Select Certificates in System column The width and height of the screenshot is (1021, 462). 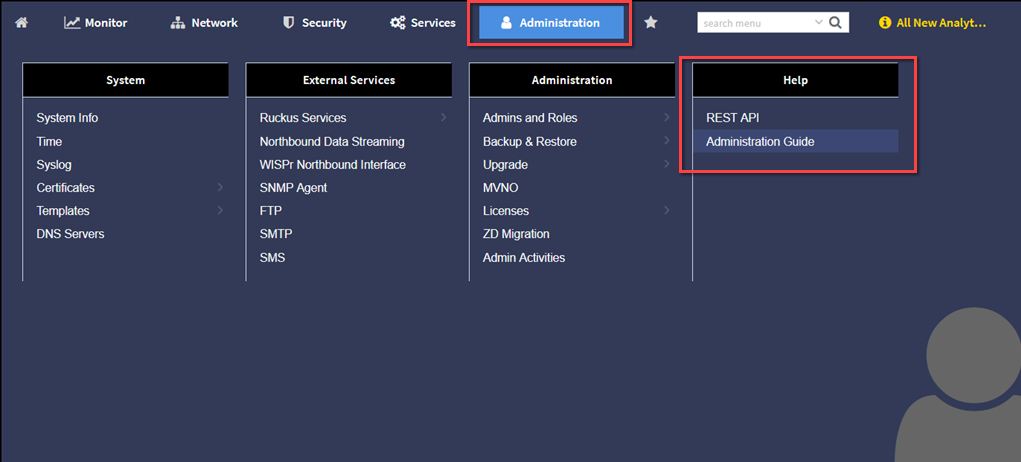[66, 187]
